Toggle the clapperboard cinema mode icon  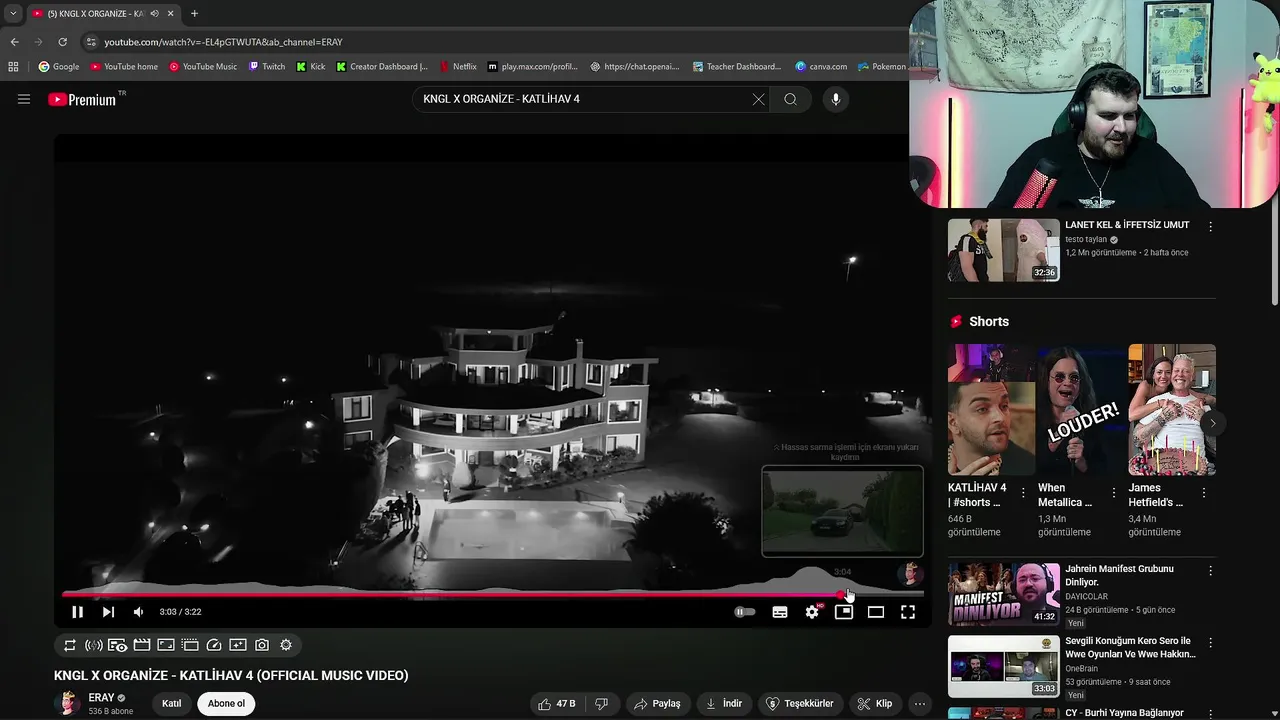point(142,645)
